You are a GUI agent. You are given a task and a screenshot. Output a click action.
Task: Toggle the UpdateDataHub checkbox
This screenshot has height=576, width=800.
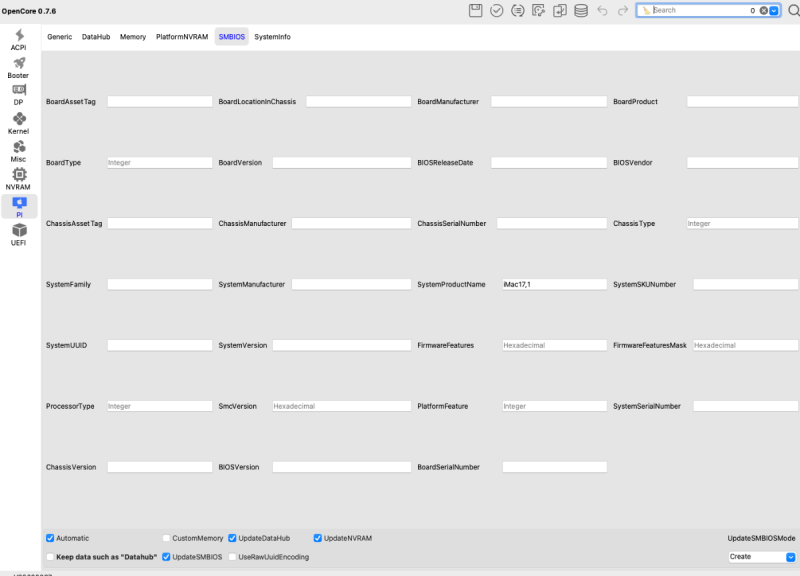232,538
